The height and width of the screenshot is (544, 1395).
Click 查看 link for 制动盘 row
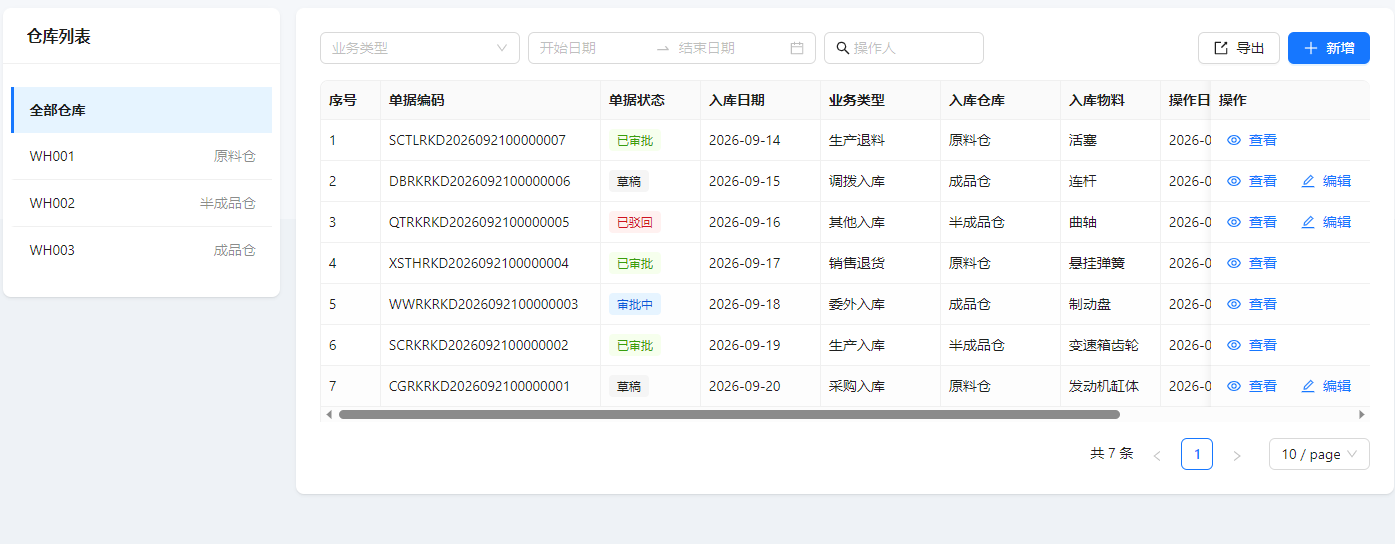tap(1263, 304)
